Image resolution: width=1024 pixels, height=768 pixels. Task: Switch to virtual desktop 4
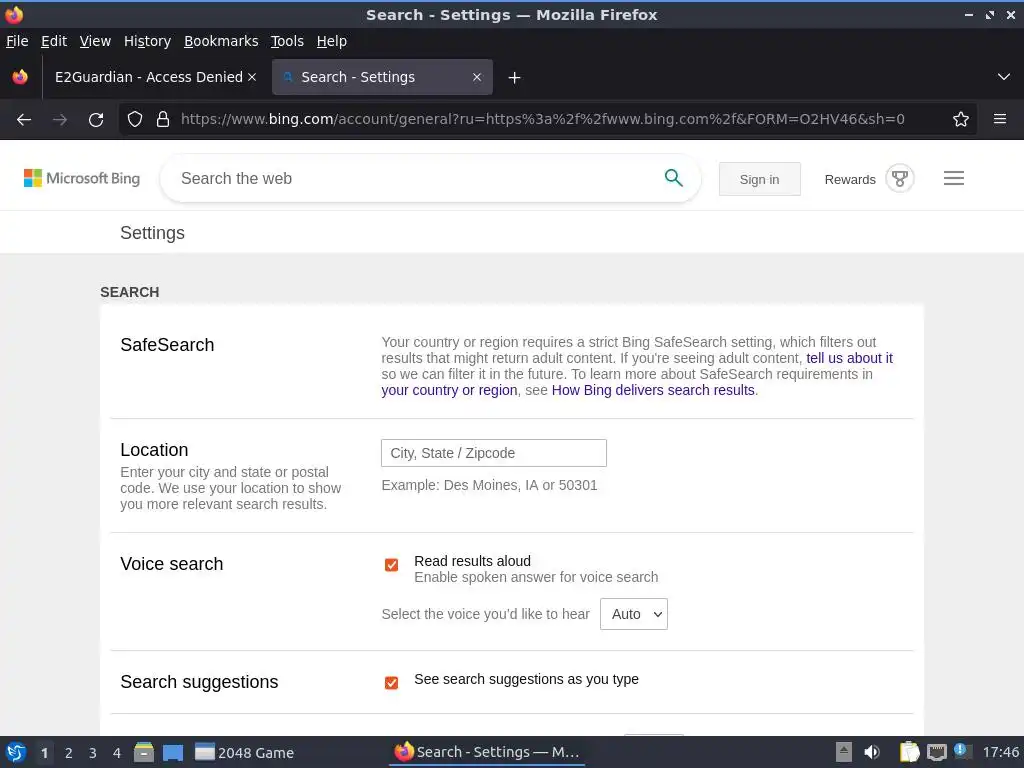coord(117,753)
